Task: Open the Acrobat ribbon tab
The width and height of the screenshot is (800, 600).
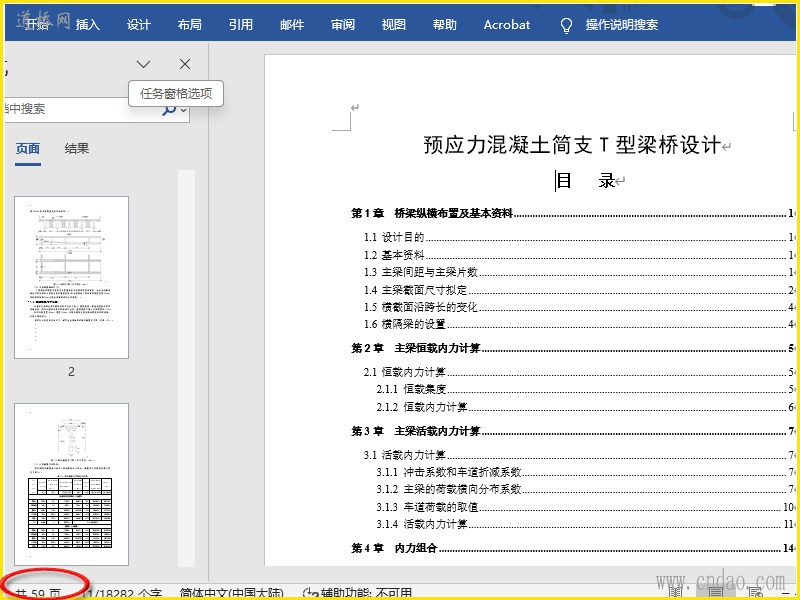Action: click(507, 24)
